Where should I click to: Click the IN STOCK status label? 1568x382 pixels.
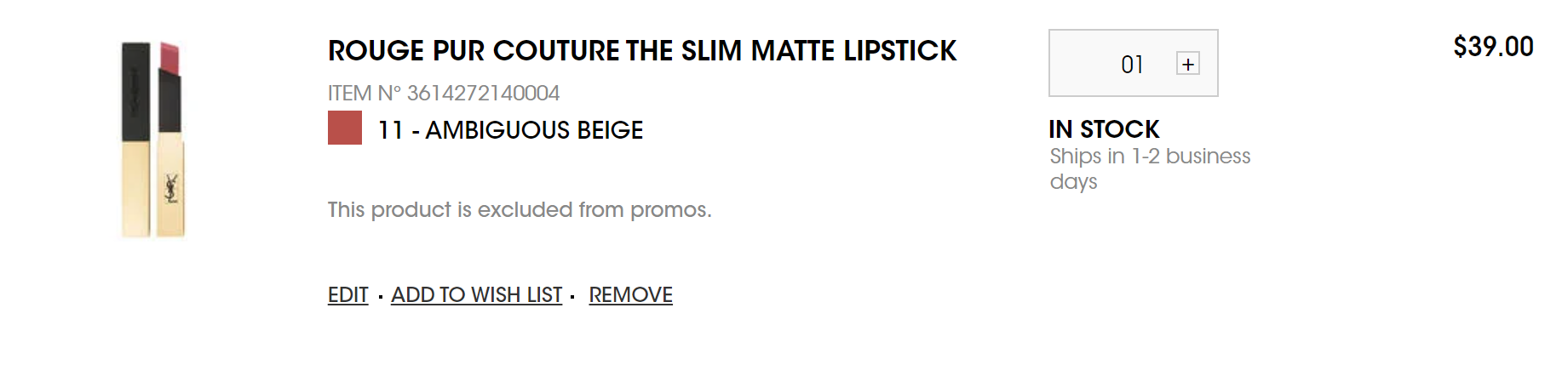click(1104, 129)
